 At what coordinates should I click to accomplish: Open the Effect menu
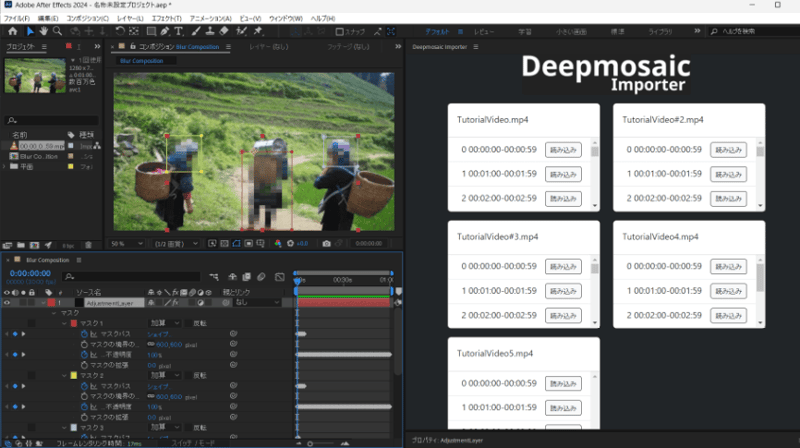tap(166, 18)
